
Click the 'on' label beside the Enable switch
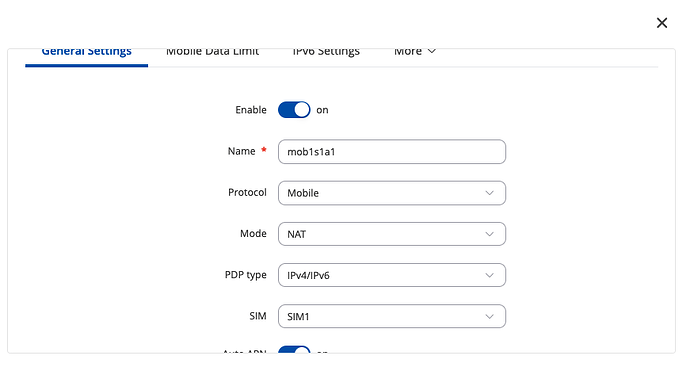coord(322,110)
